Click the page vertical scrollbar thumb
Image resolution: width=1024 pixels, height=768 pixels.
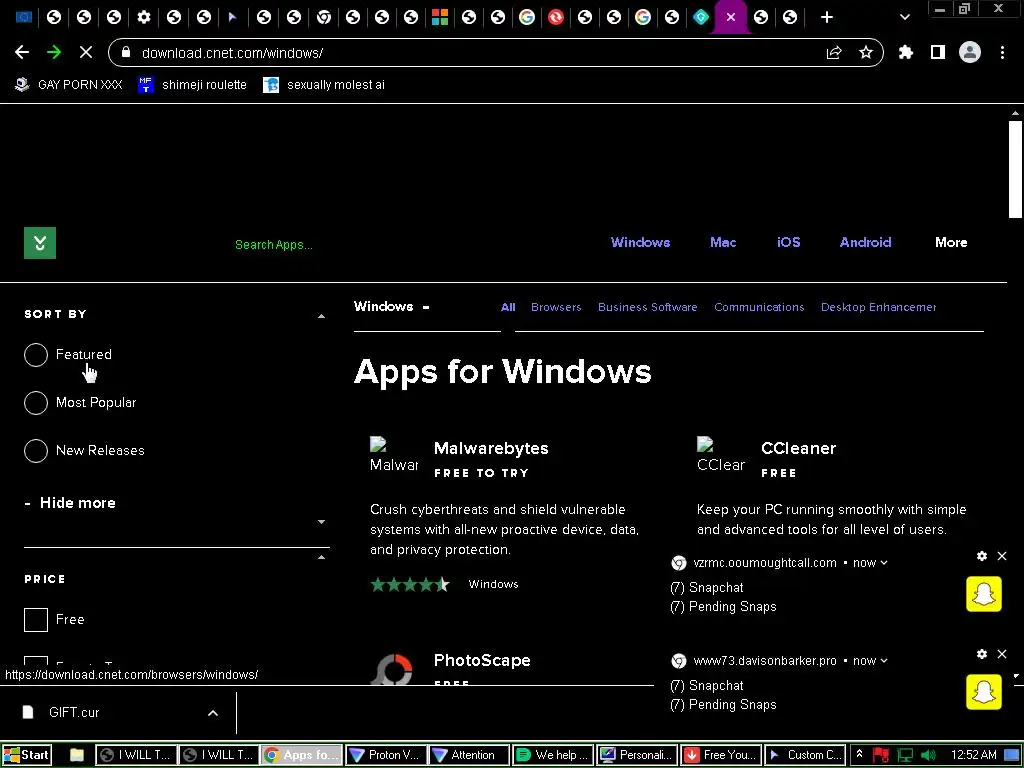click(x=1015, y=168)
